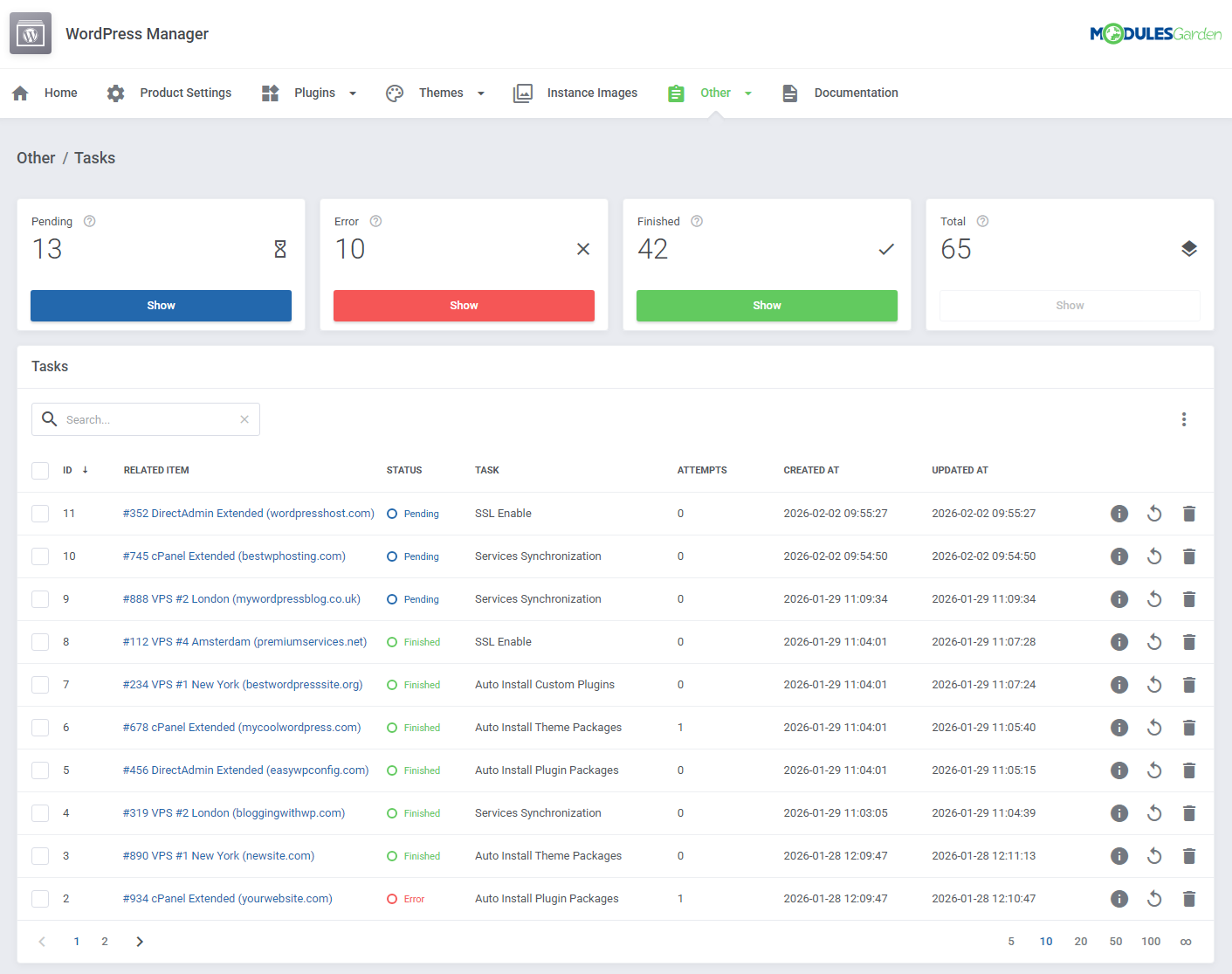
Task: Check the select-all checkbox in table header
Action: pos(40,470)
